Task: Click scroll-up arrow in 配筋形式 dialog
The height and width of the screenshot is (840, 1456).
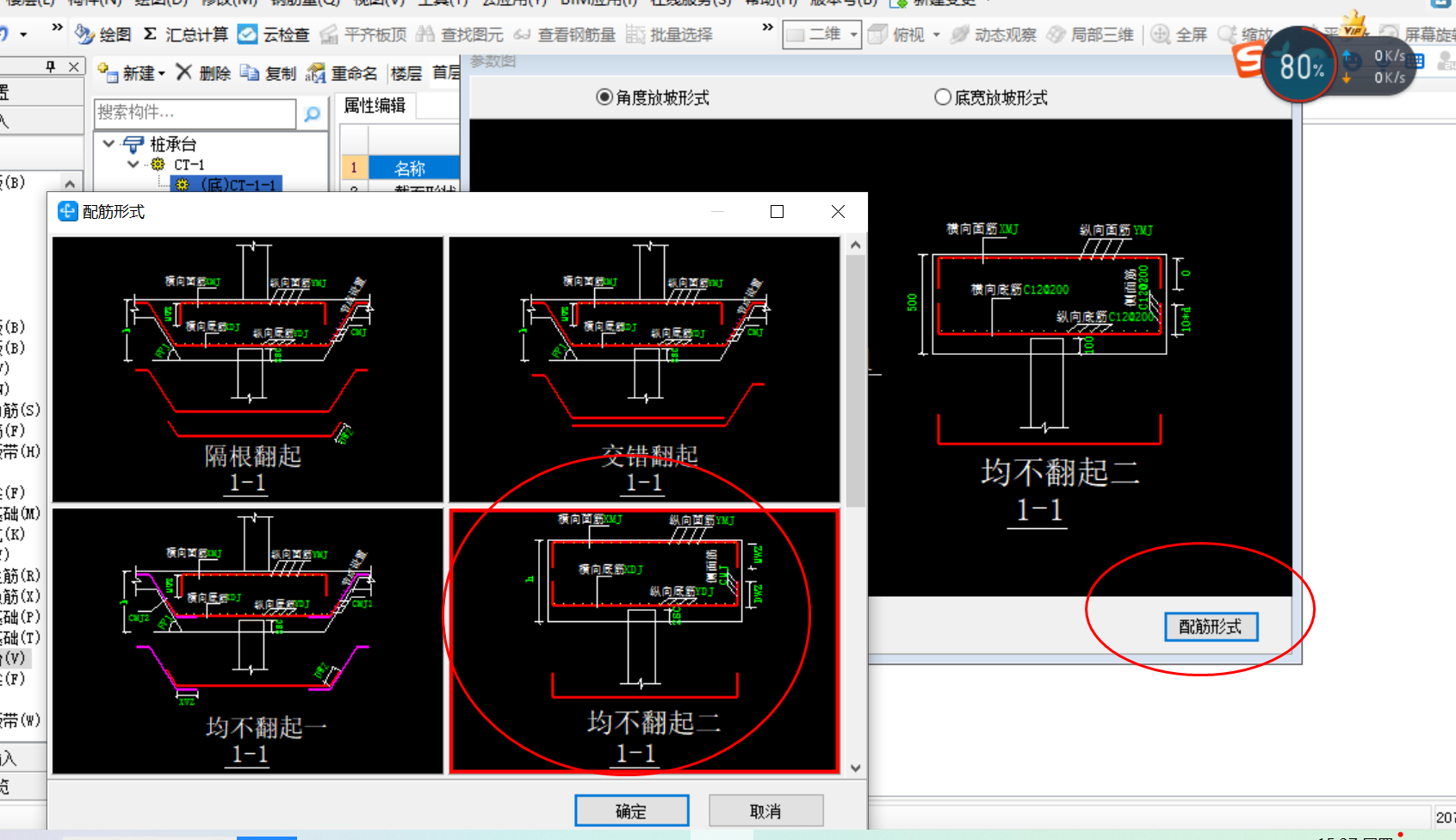Action: click(855, 246)
